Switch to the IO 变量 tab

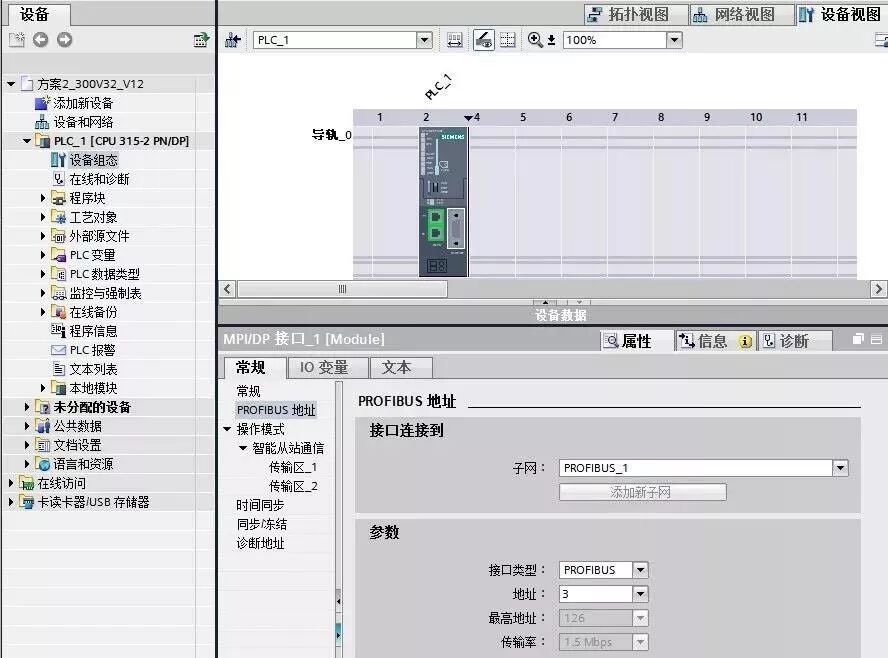pyautogui.click(x=326, y=368)
